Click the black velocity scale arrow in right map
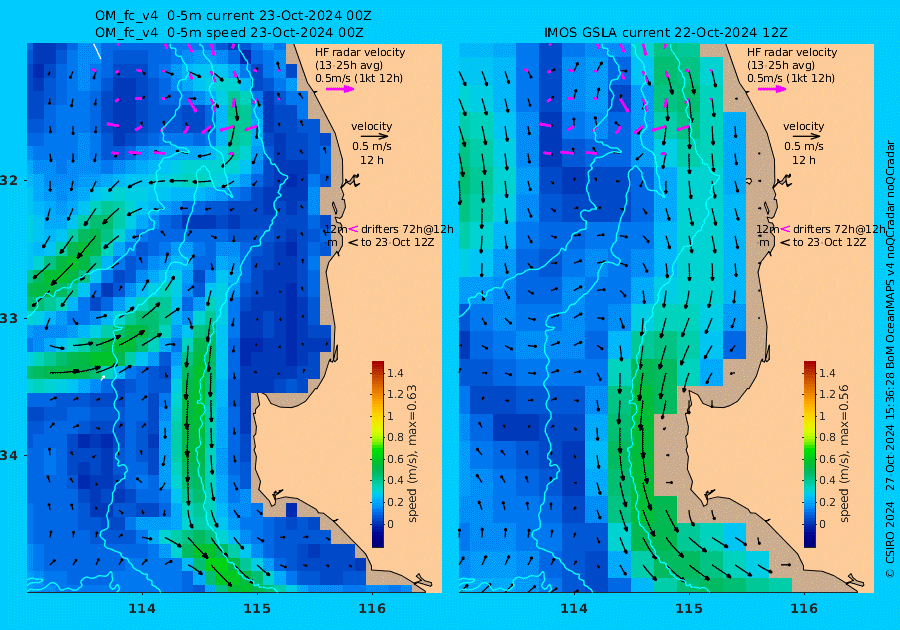This screenshot has width=900, height=630. (x=808, y=137)
